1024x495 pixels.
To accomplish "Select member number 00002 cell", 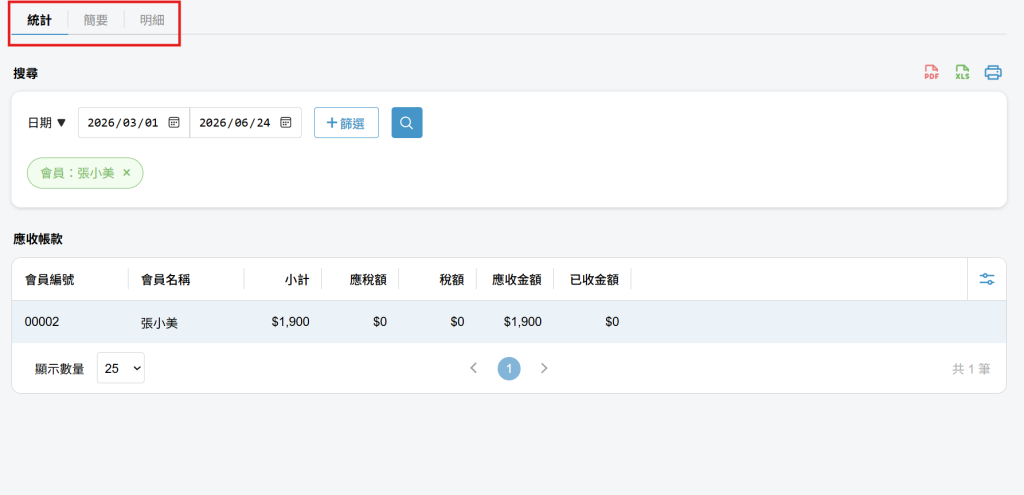I will 42,321.
